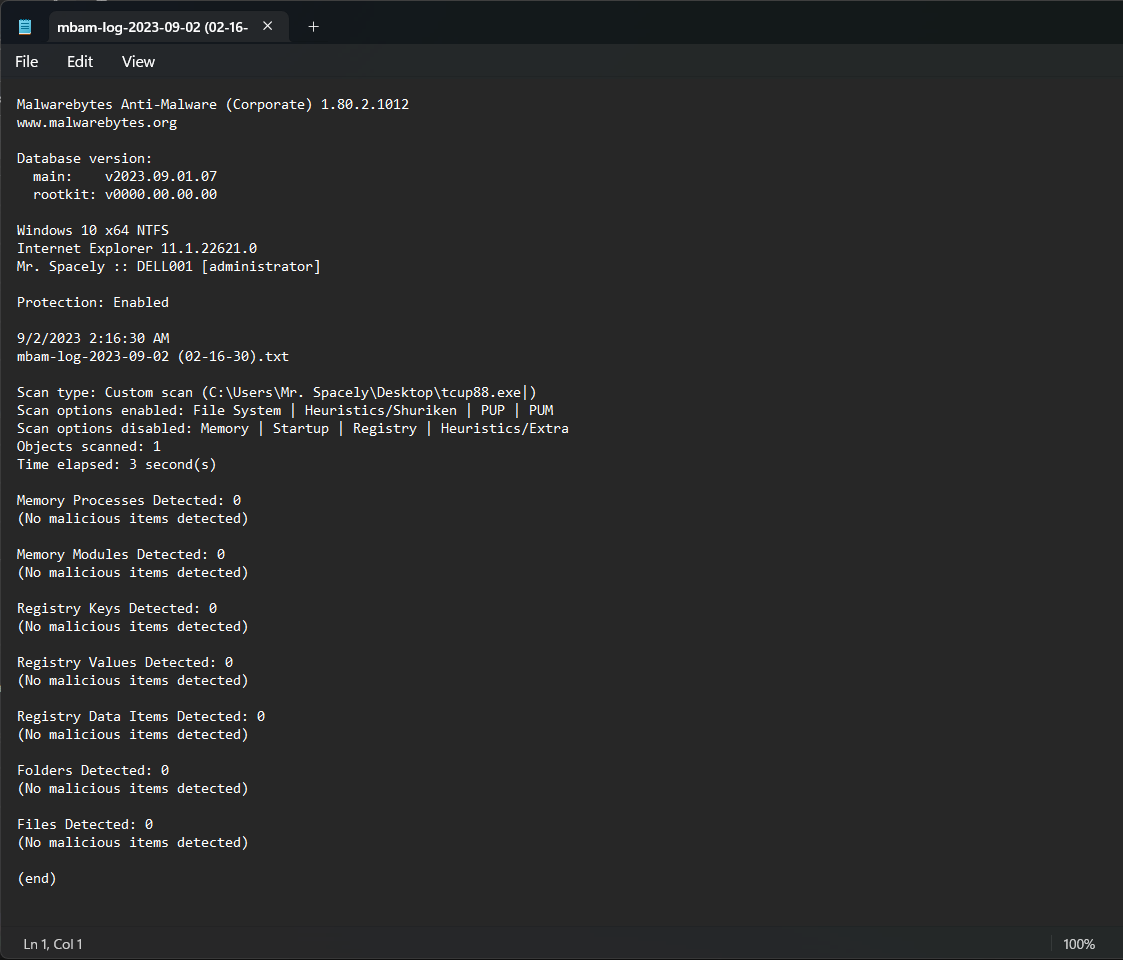
Task: Click the mbam-log-2023-09-02 (02-16-30).txt filename line
Action: click(x=153, y=356)
